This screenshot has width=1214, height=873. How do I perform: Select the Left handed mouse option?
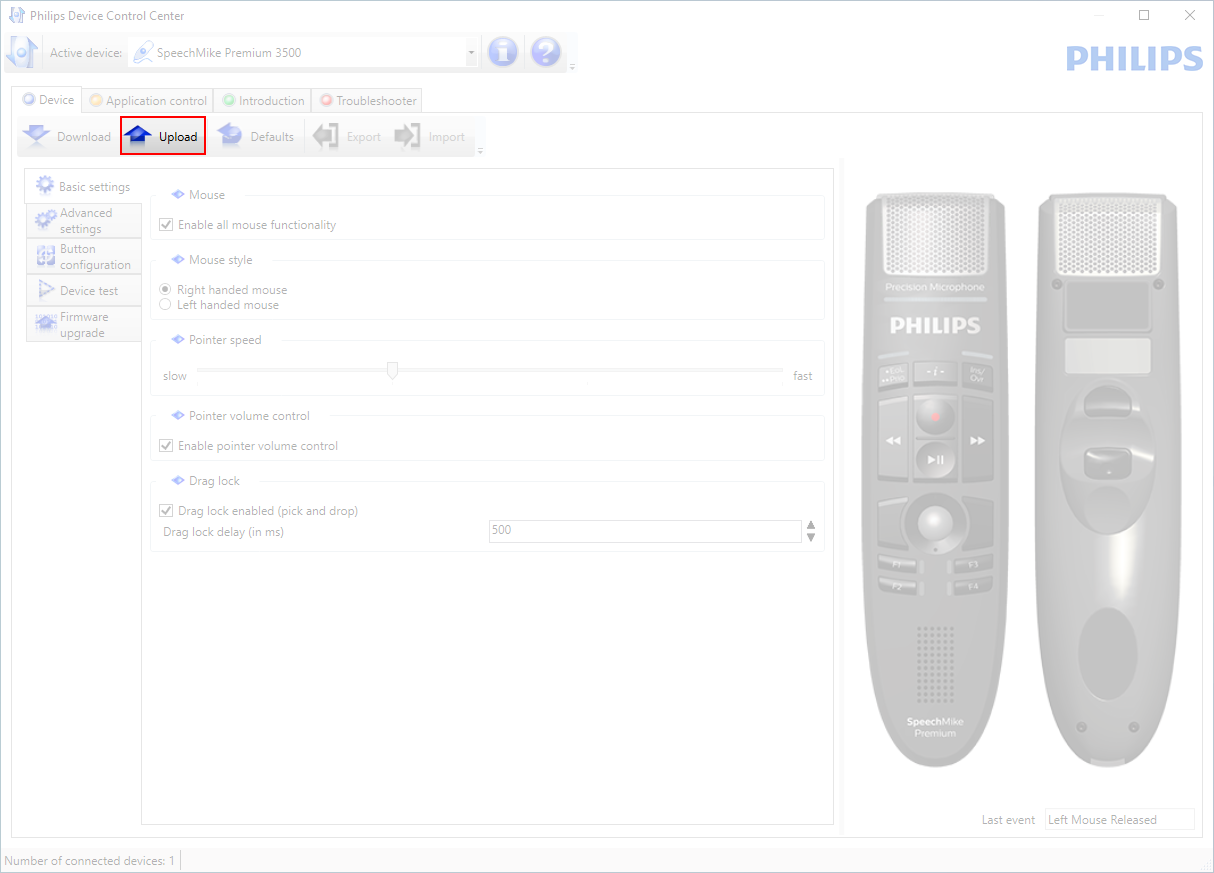165,305
